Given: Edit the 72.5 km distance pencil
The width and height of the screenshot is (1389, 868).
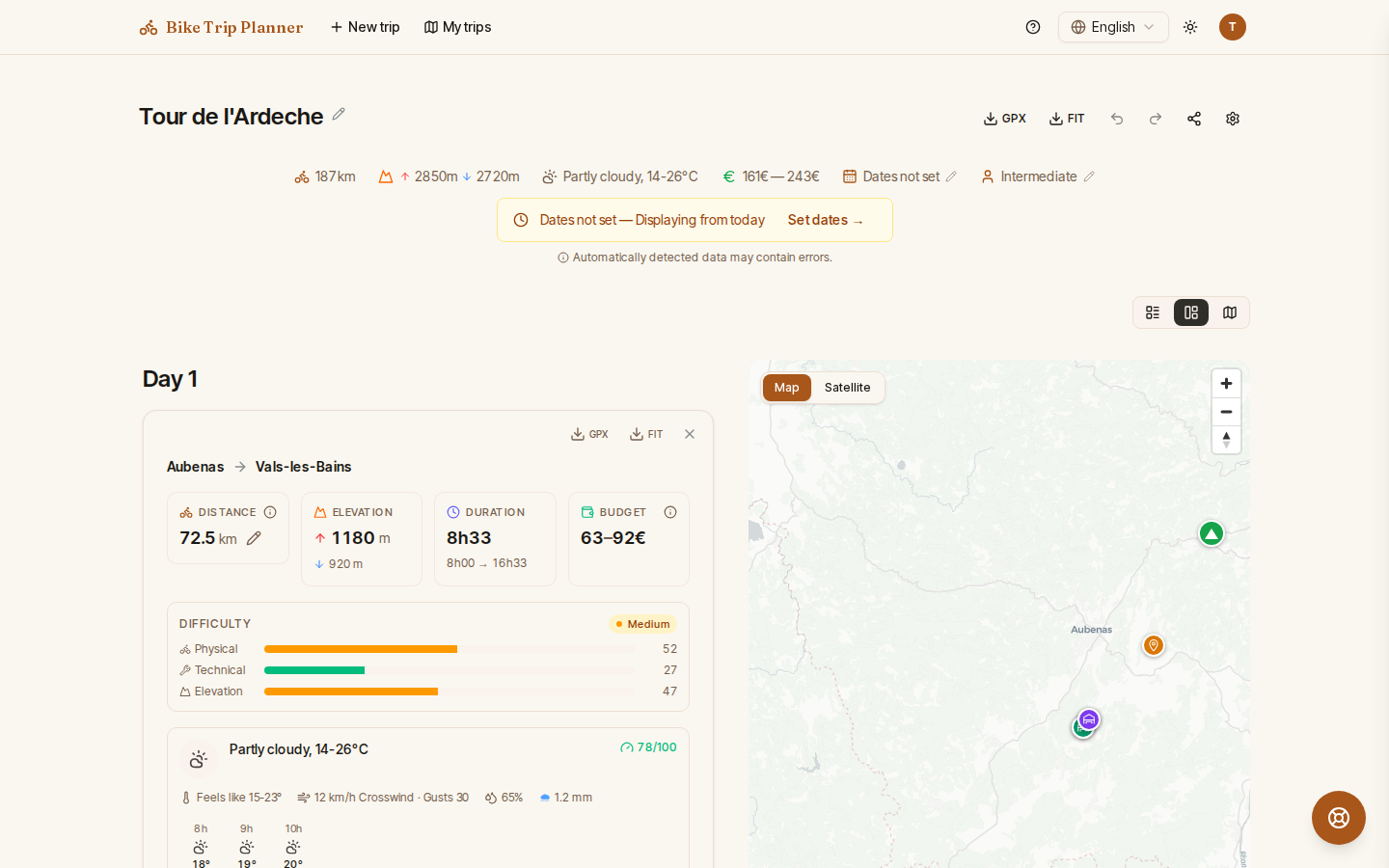Looking at the screenshot, I should (x=254, y=538).
